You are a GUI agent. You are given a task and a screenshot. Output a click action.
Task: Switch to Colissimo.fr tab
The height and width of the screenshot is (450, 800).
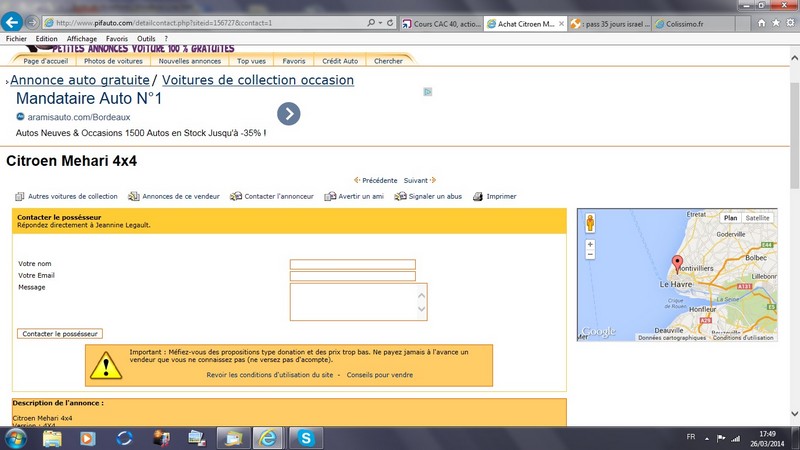pos(694,23)
